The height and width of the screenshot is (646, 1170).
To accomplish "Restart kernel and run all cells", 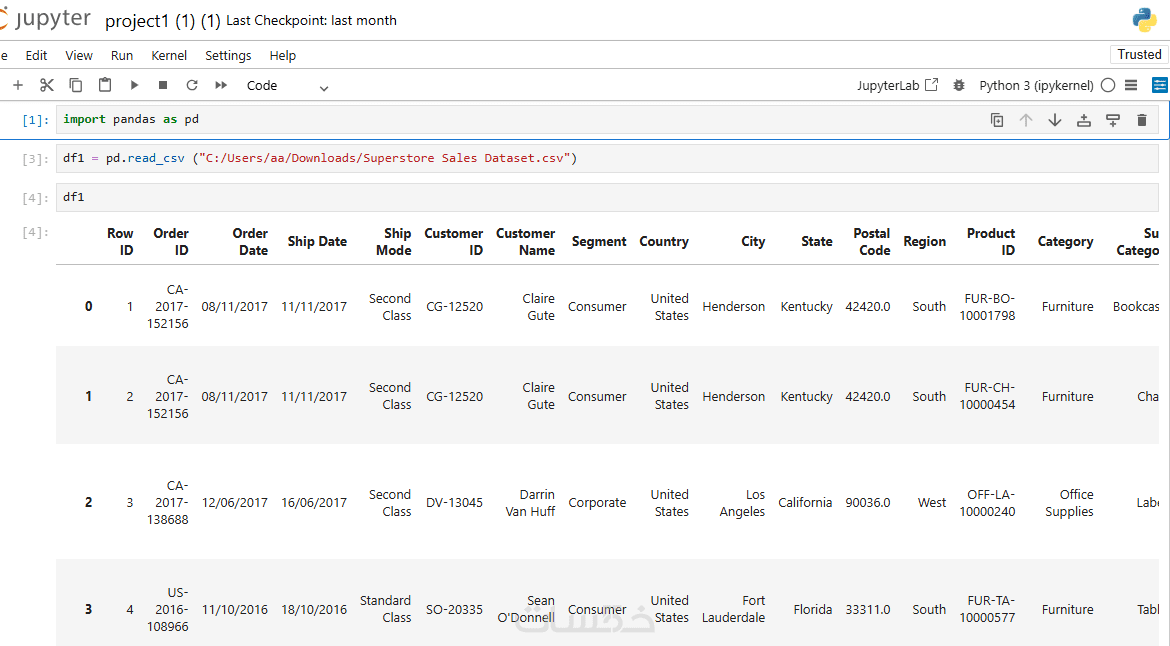I will coord(221,86).
